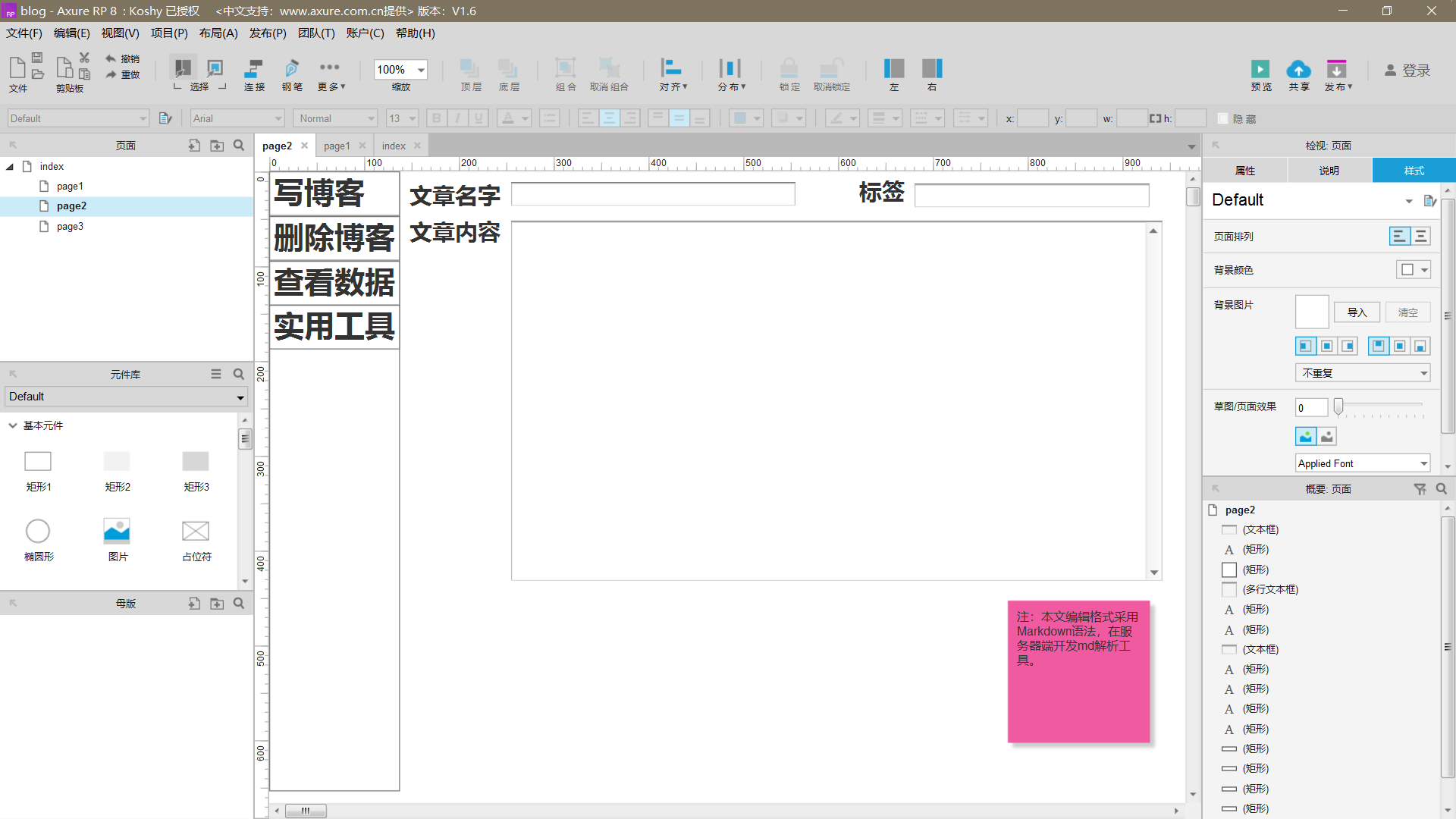Image resolution: width=1456 pixels, height=819 pixels.
Task: Click the 实用工具 menu item on canvas
Action: pos(334,327)
